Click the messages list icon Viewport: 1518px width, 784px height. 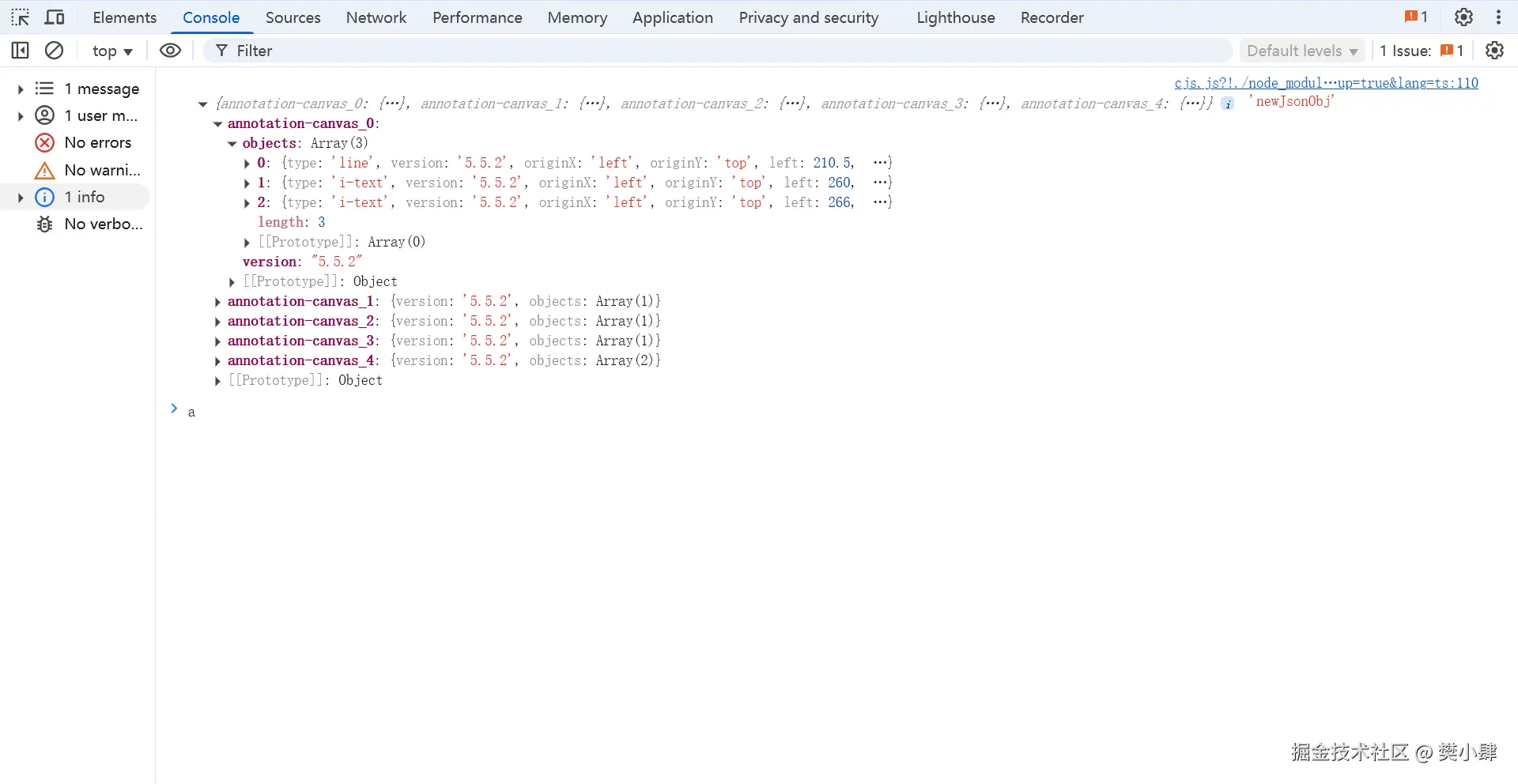pos(45,89)
